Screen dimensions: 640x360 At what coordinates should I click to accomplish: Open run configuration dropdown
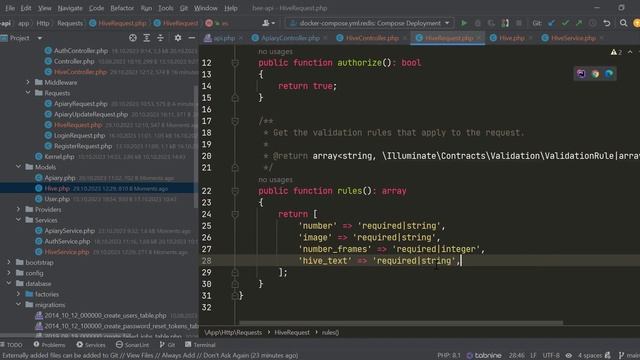[370, 23]
